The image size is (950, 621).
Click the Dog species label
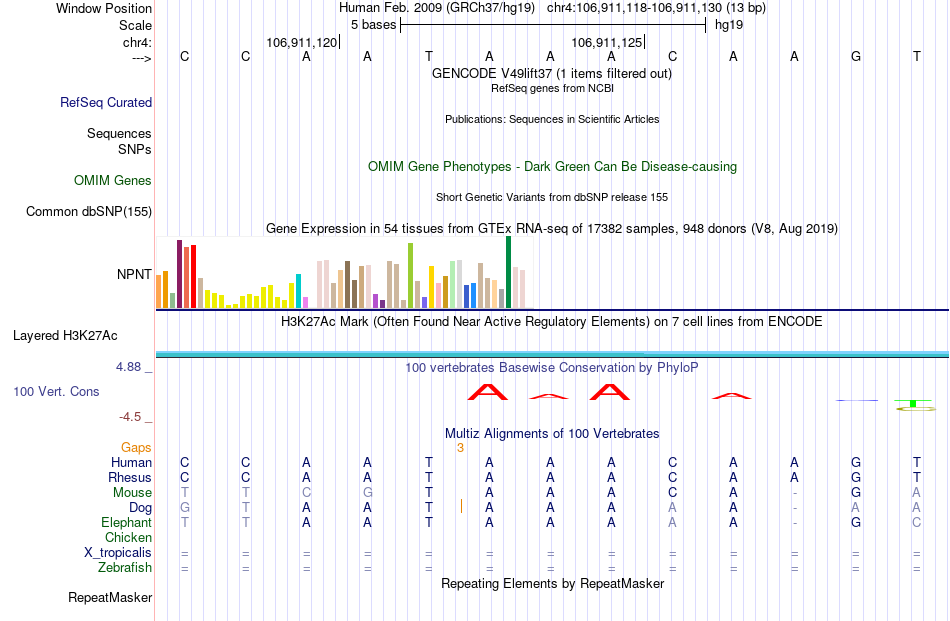140,508
